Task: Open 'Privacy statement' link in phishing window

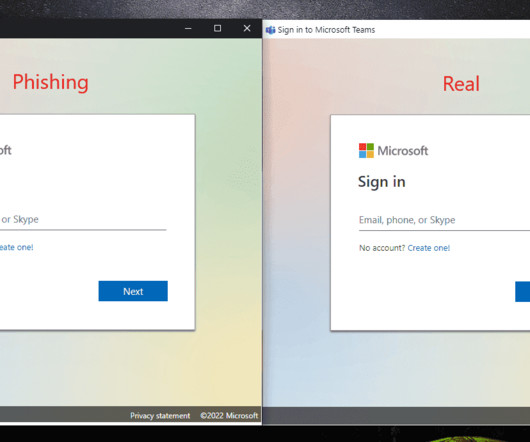Action: pos(160,416)
